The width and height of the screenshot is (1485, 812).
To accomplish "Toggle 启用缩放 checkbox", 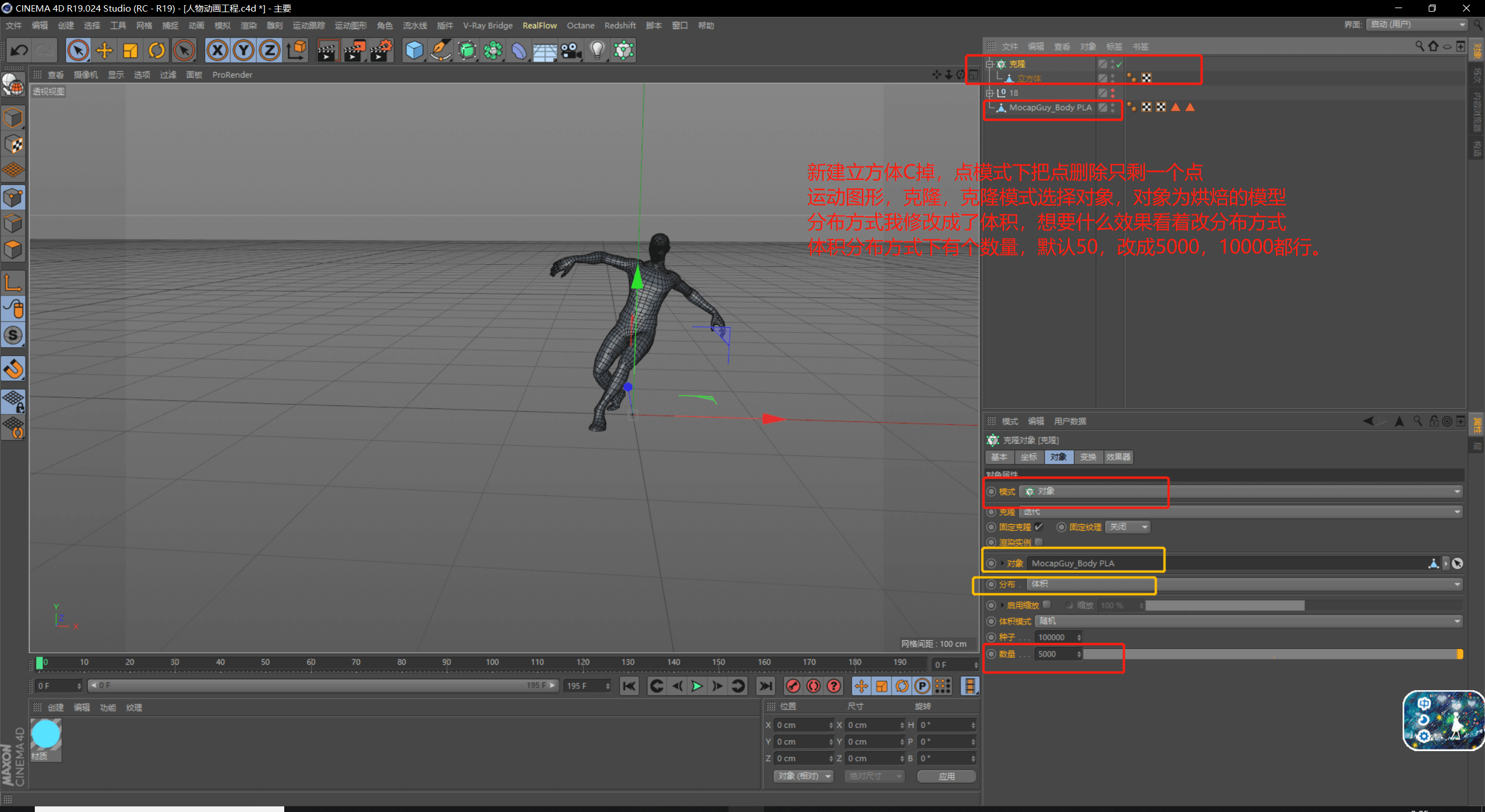I will coord(1046,604).
